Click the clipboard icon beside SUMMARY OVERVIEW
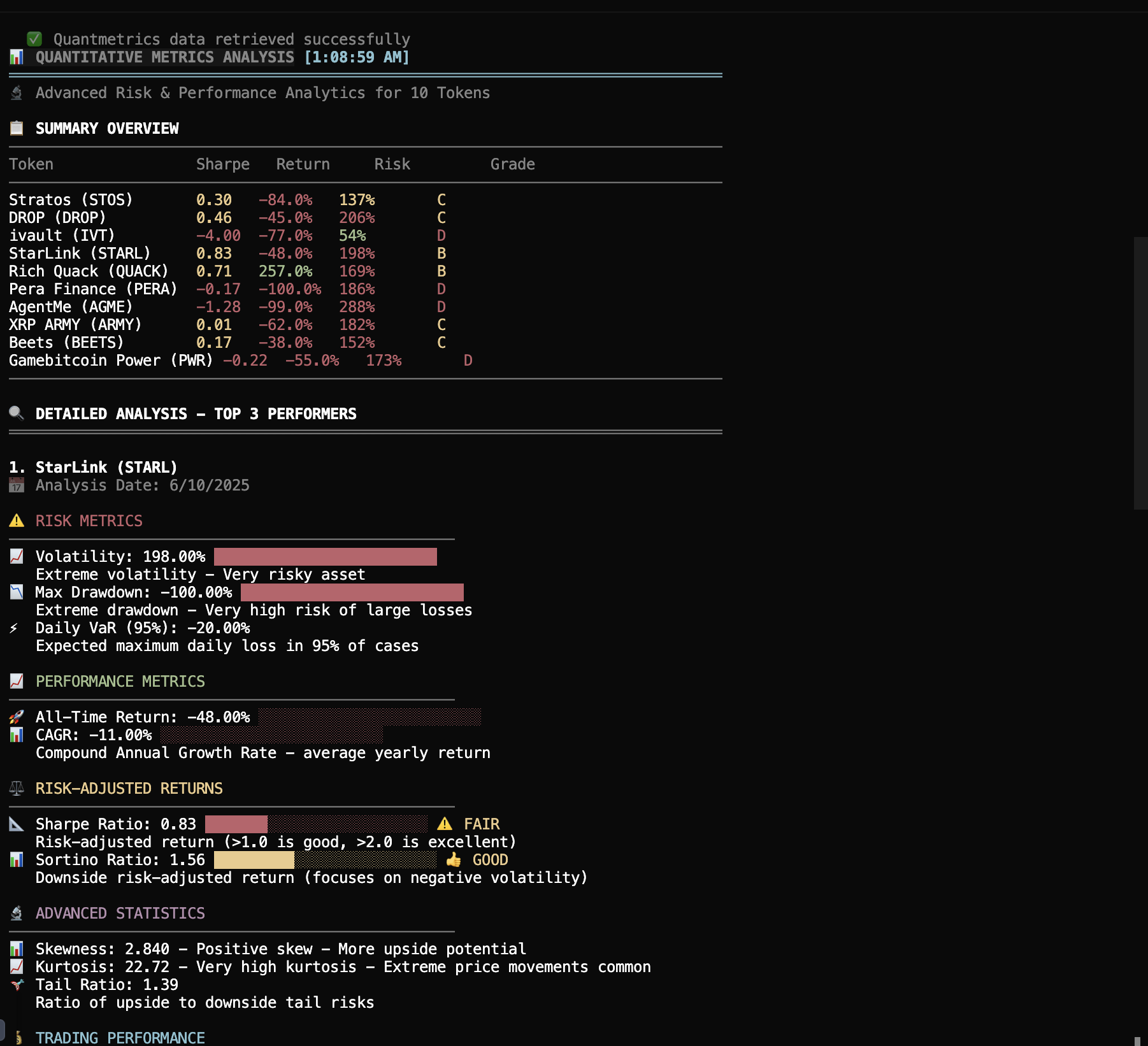 point(15,127)
